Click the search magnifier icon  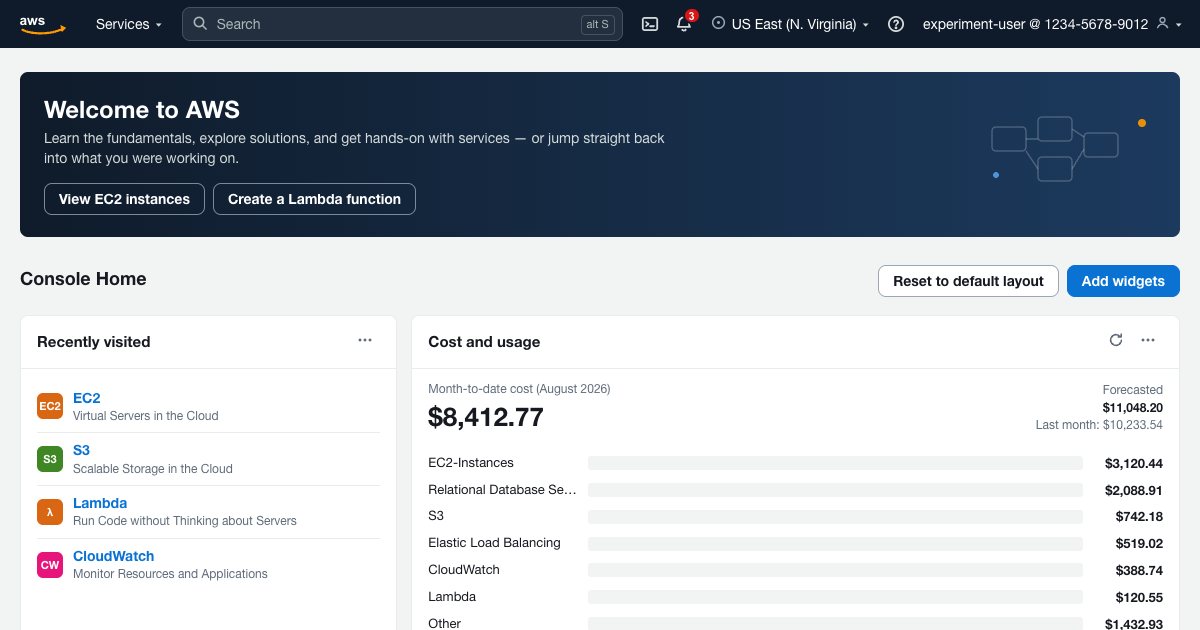click(x=200, y=23)
